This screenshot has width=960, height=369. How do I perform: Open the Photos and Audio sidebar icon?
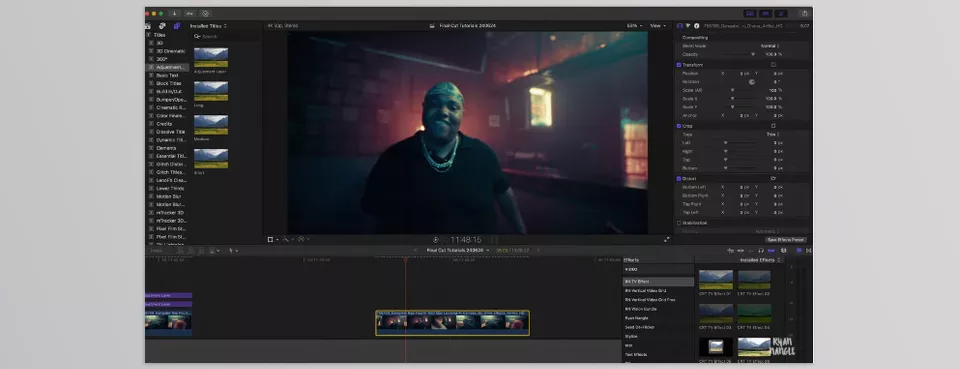click(x=162, y=26)
